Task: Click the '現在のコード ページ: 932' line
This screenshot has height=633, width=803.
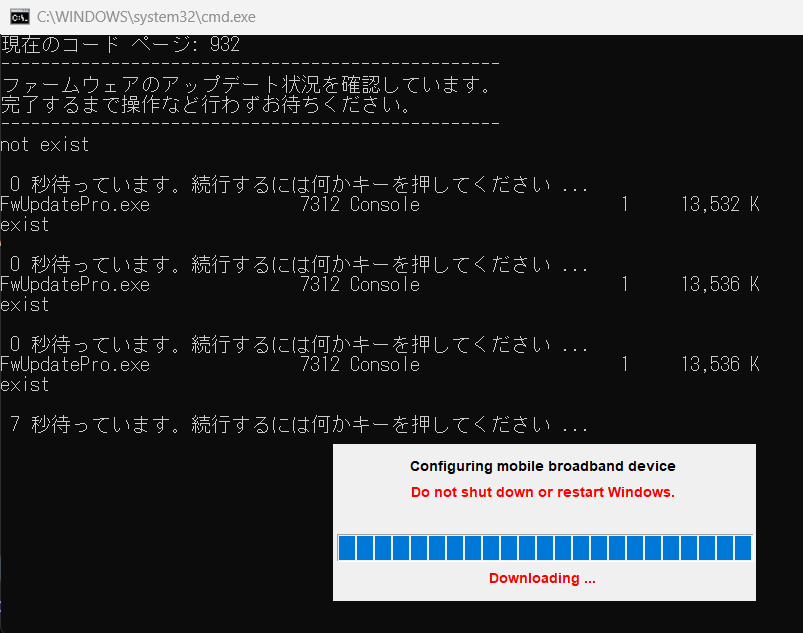Action: [120, 44]
